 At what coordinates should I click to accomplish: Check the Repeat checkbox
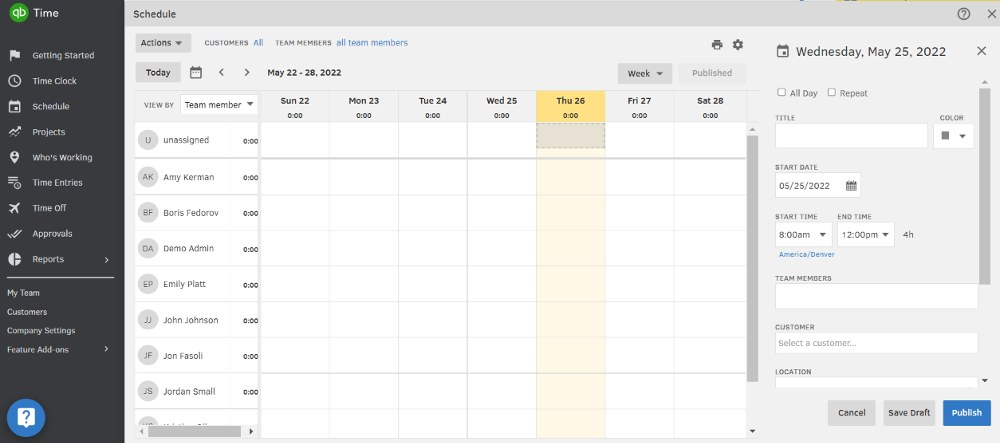(832, 93)
